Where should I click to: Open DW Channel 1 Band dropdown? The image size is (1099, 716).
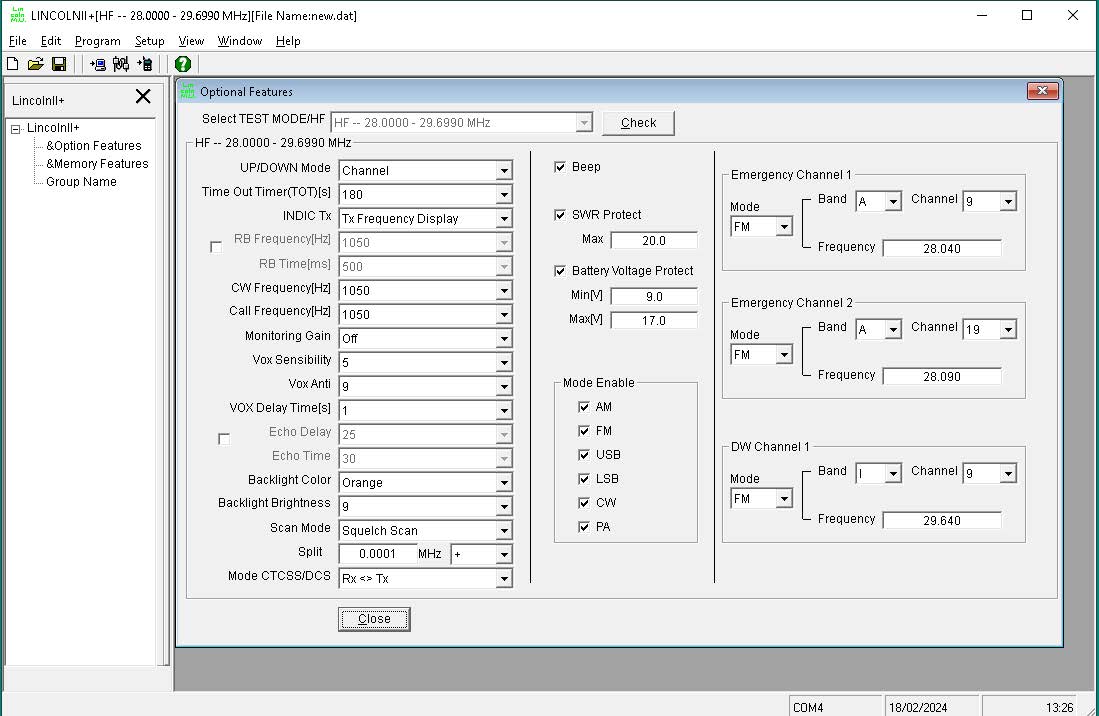(x=893, y=474)
